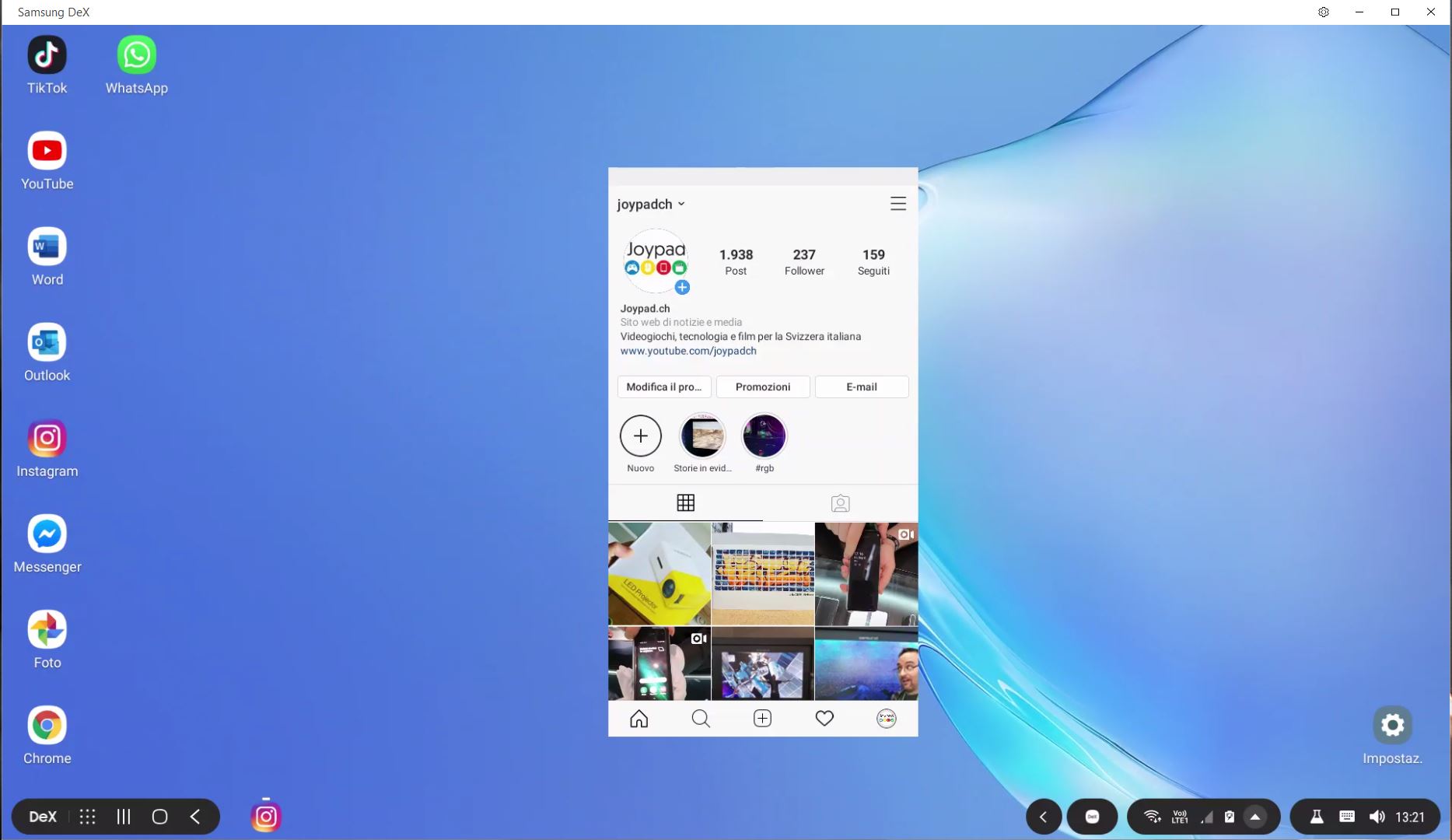Add a story via the blue plus badge
The height and width of the screenshot is (840, 1452).
pos(682,288)
